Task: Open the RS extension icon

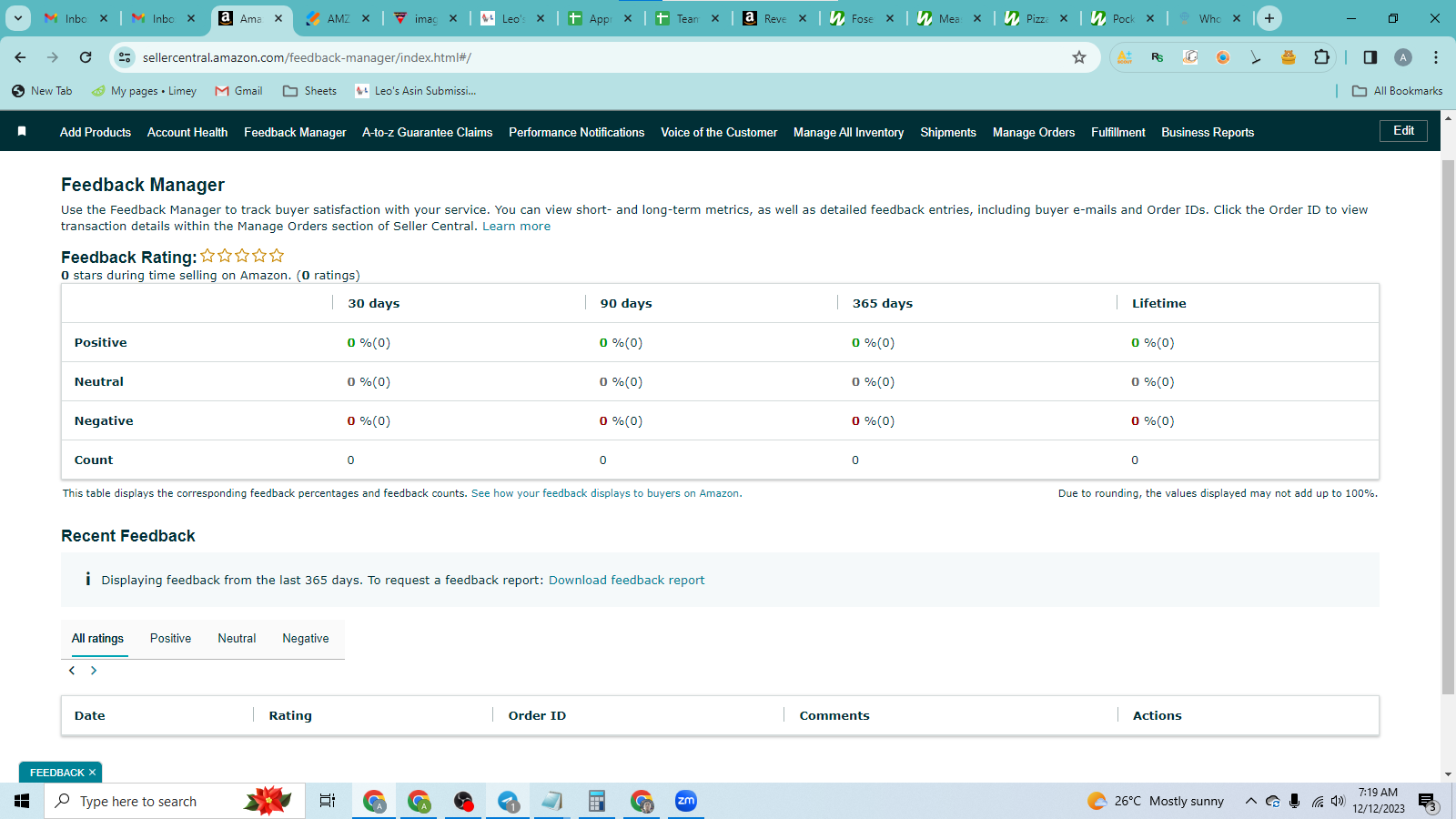Action: (1158, 57)
